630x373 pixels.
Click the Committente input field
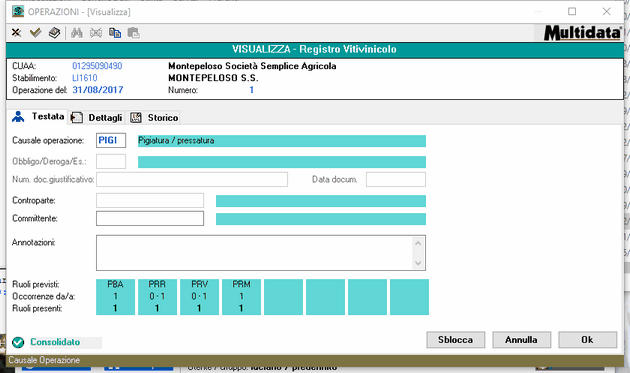point(150,219)
